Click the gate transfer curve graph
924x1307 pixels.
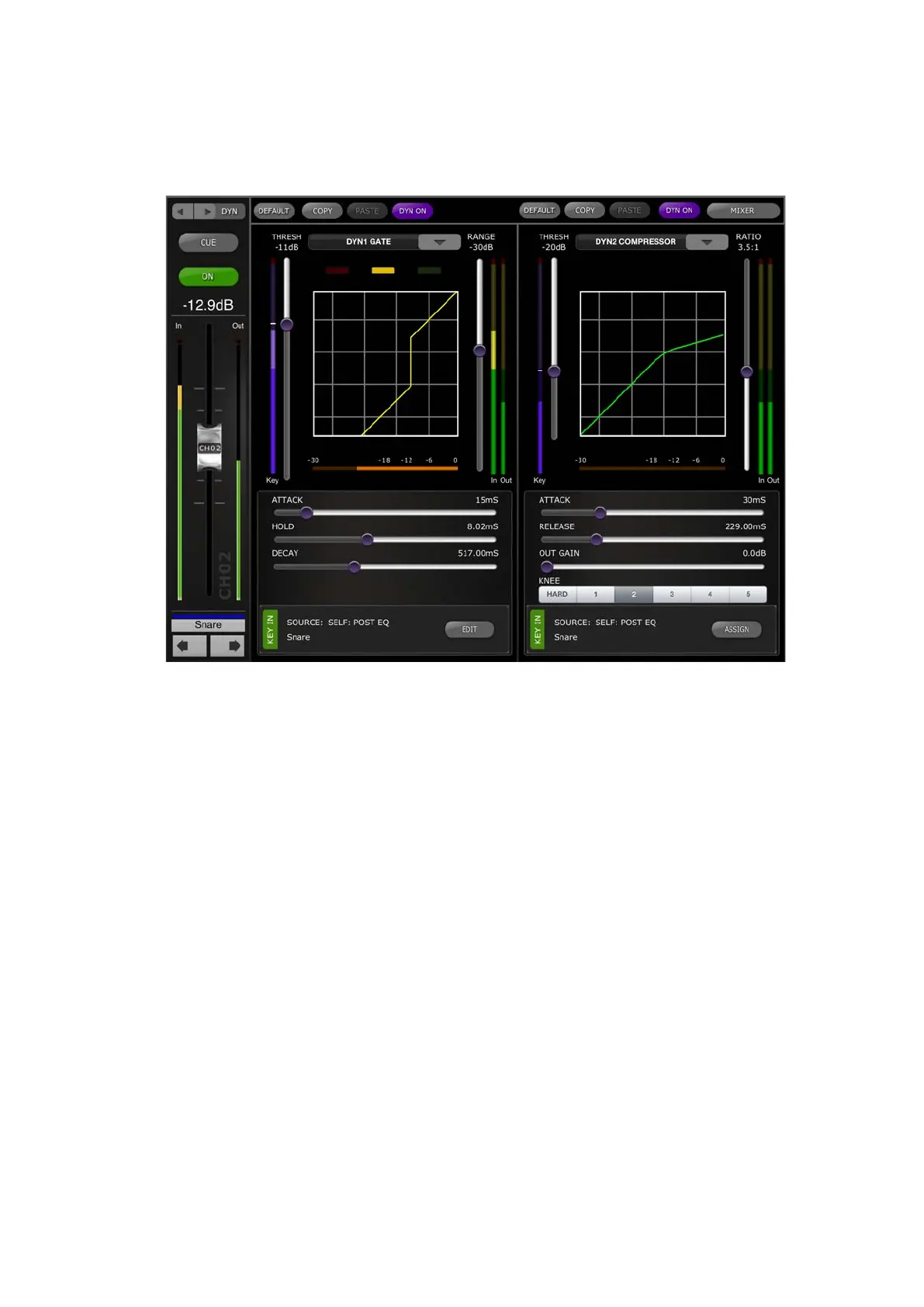pos(386,364)
